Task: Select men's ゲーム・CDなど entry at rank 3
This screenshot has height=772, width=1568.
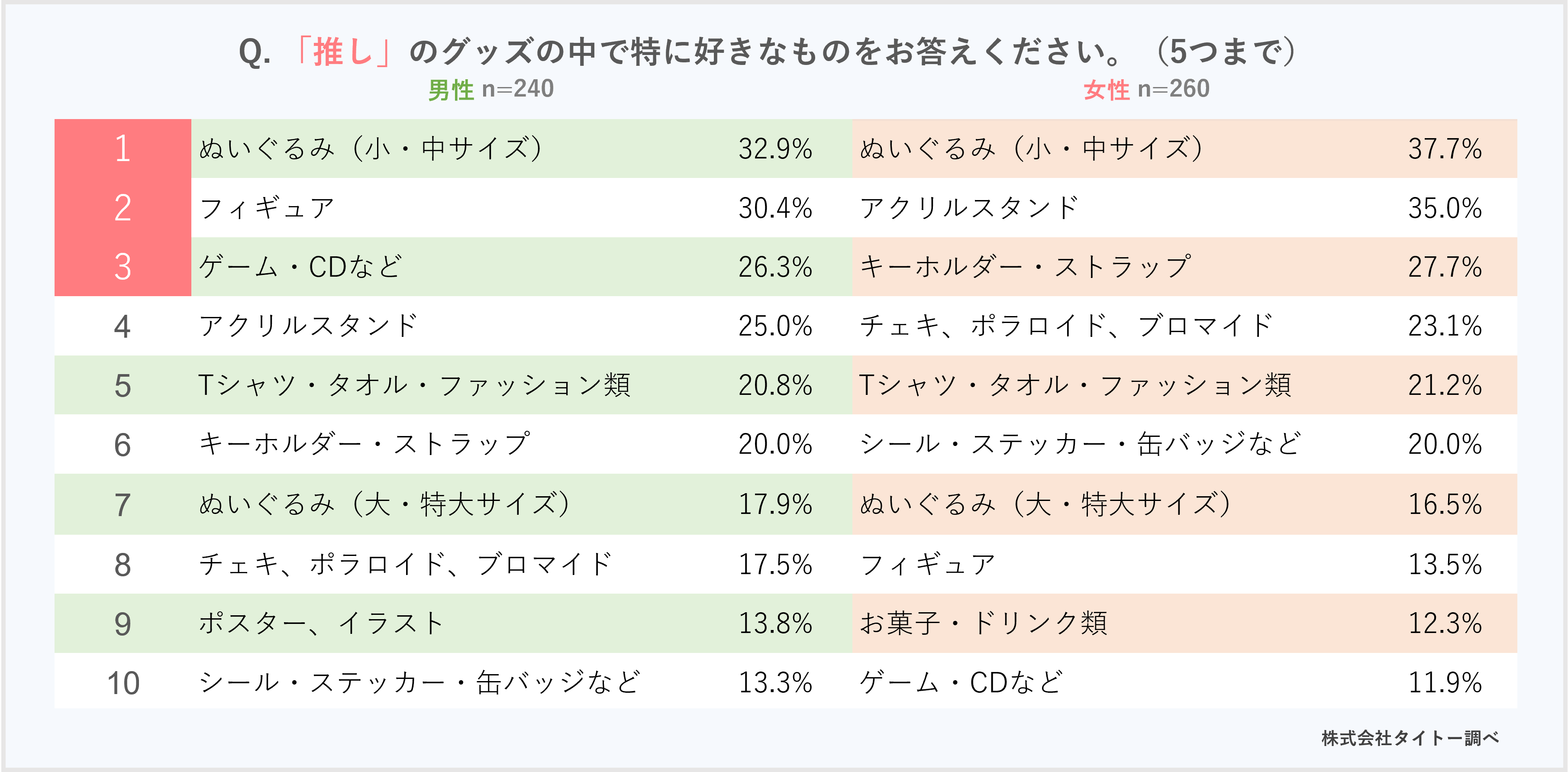Action: (301, 267)
